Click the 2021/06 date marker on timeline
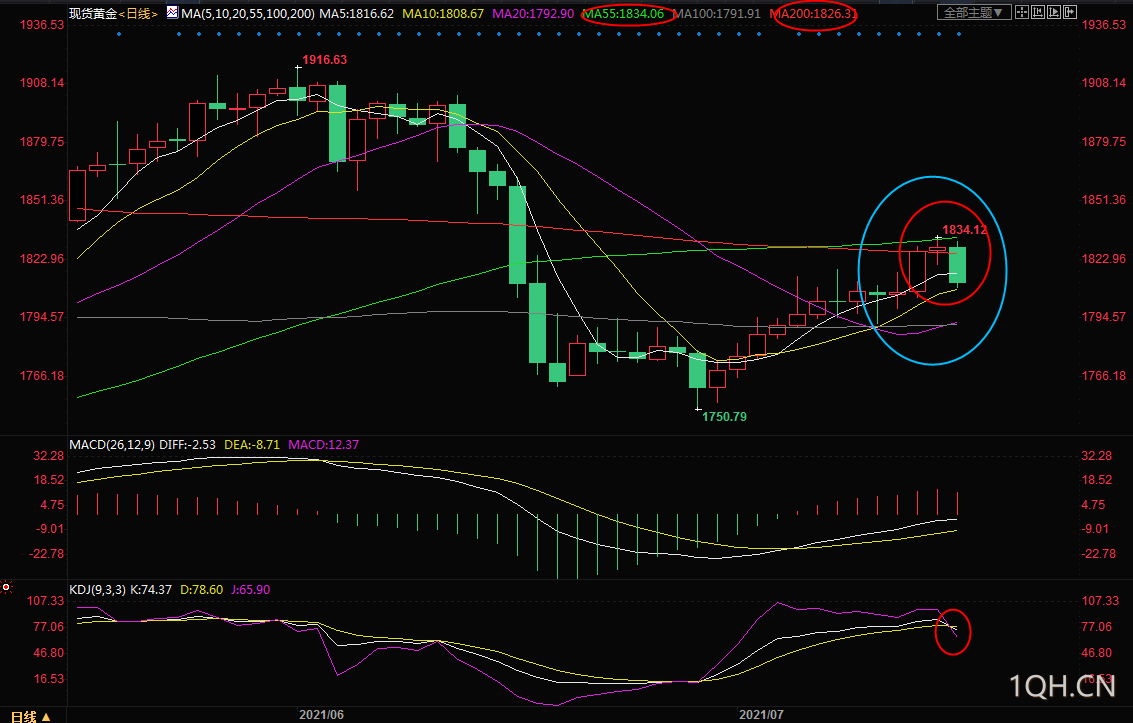This screenshot has height=723, width=1133. coord(322,714)
